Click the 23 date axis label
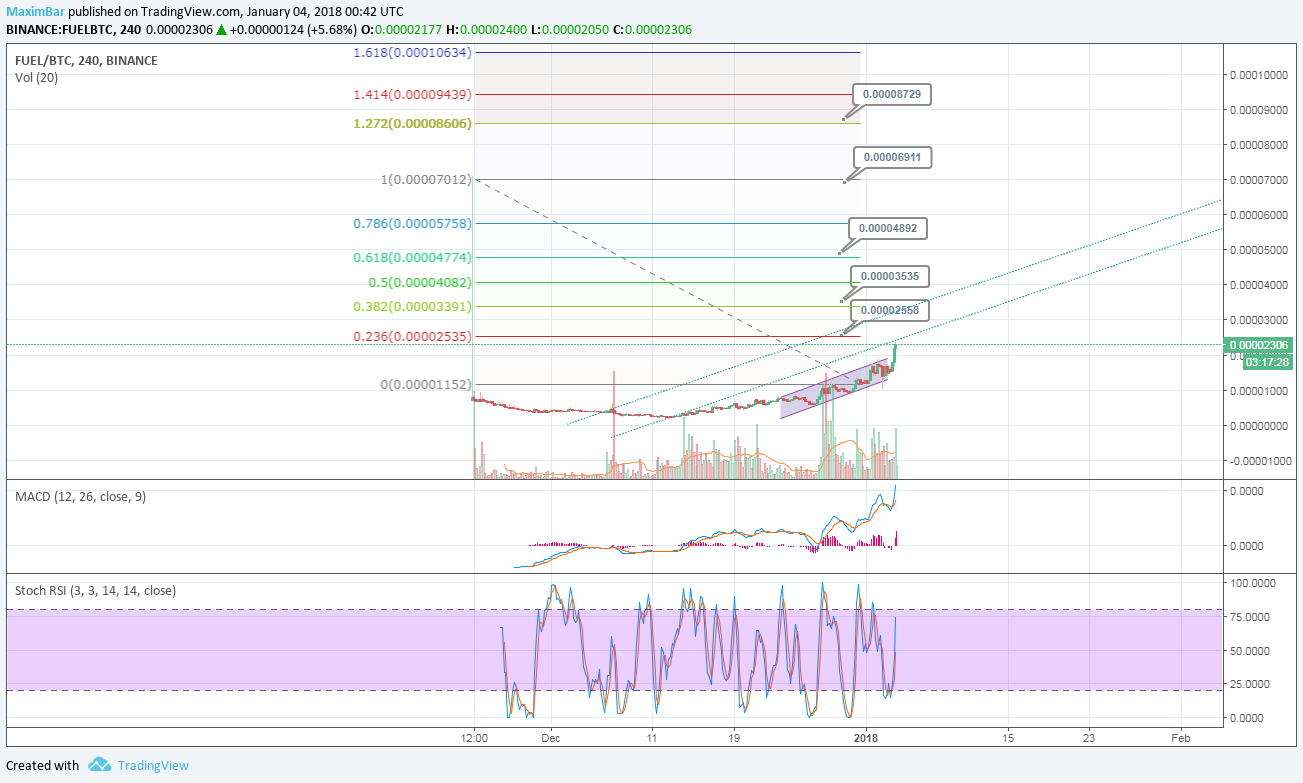Image resolution: width=1303 pixels, height=783 pixels. tap(1089, 737)
